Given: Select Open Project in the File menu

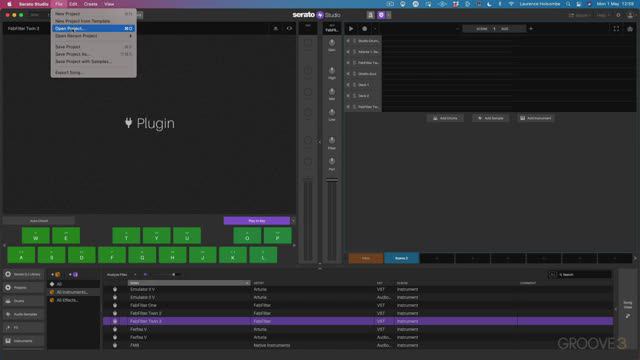Looking at the screenshot, I should (x=93, y=29).
